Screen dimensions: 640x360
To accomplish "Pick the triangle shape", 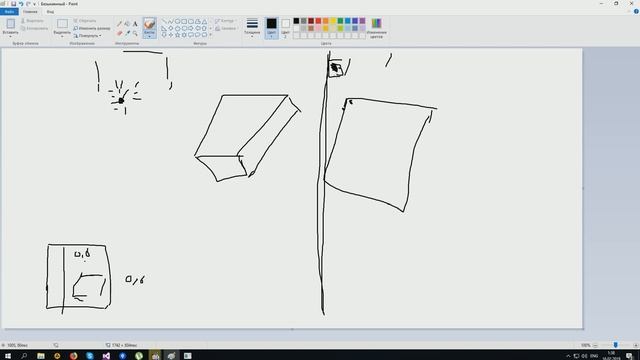I will click(x=204, y=21).
